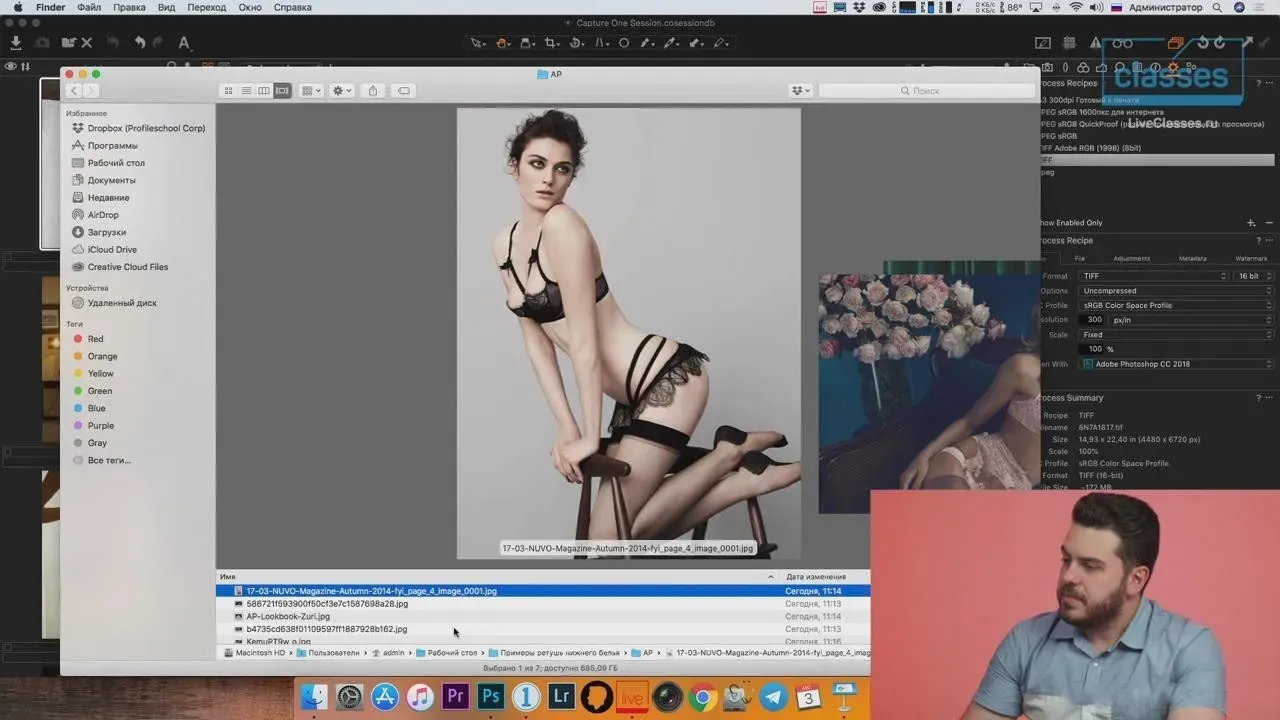Open Рабочий стол in Finder sidebar
The image size is (1280, 720).
coord(116,163)
